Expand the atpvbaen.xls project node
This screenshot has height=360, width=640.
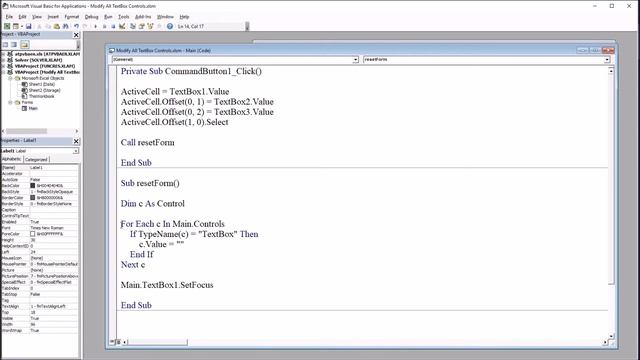click(x=4, y=54)
